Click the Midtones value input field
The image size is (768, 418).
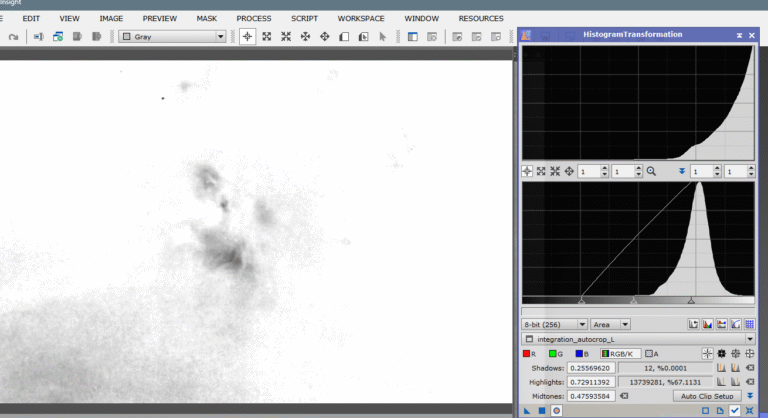coord(591,396)
